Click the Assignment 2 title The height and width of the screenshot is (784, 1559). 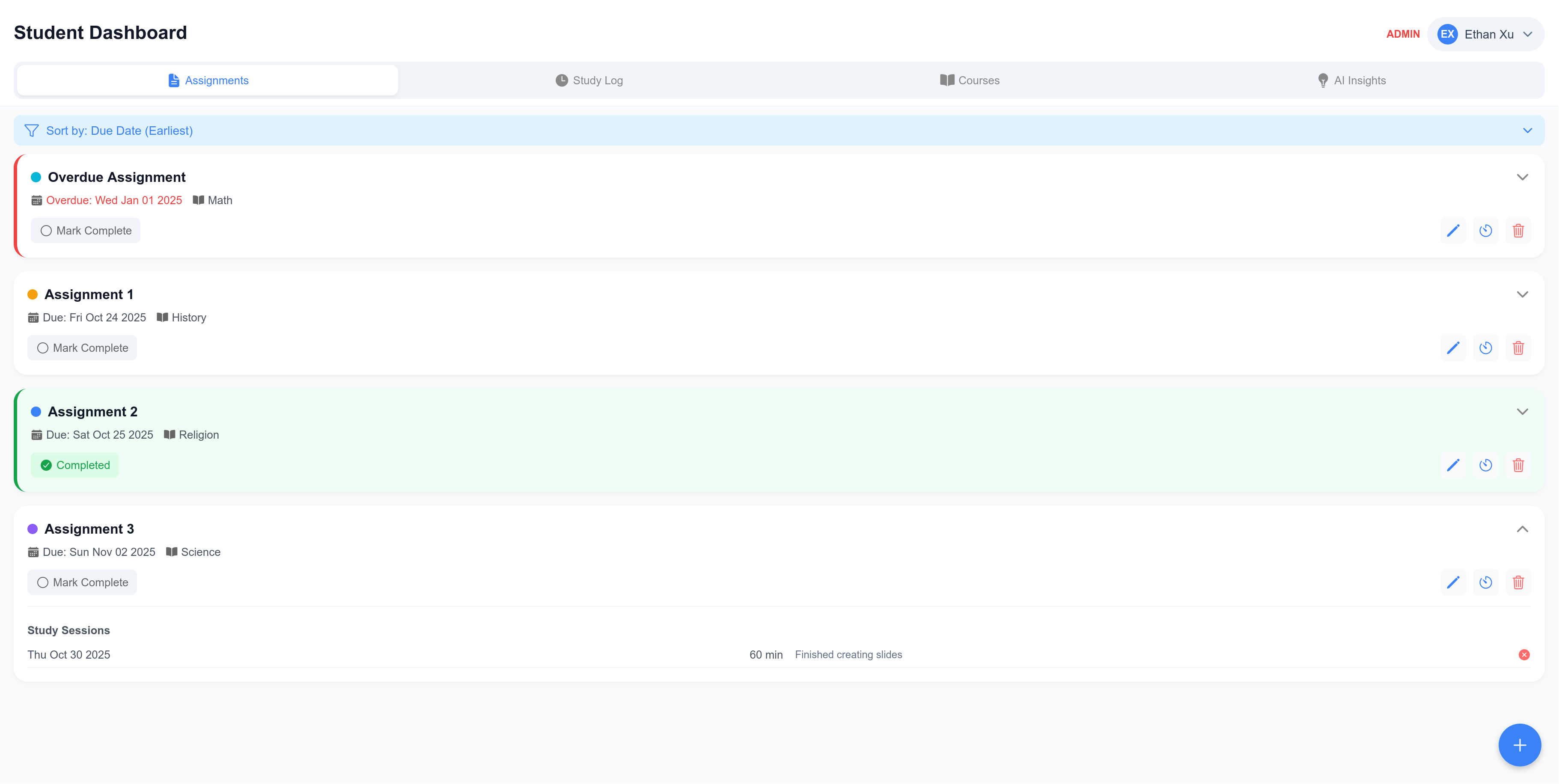[x=92, y=412]
